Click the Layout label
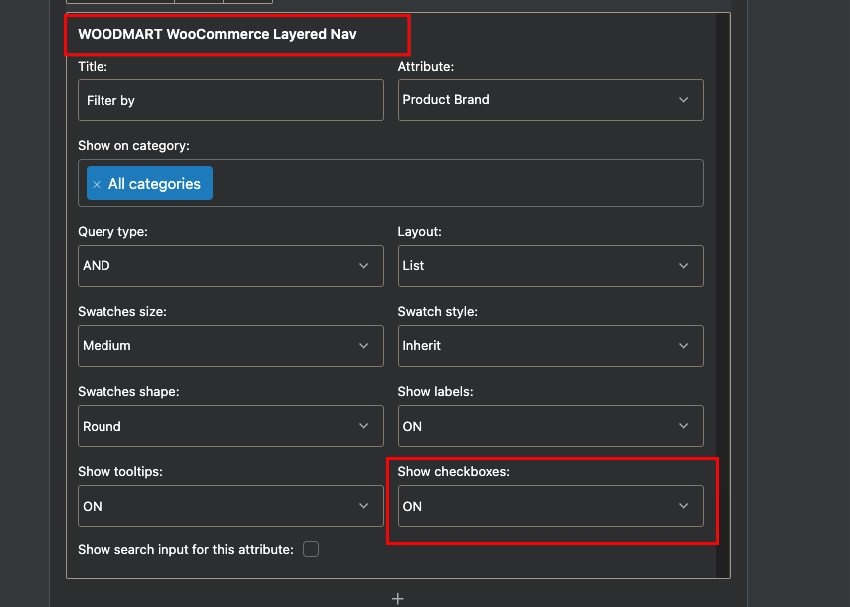 click(420, 232)
